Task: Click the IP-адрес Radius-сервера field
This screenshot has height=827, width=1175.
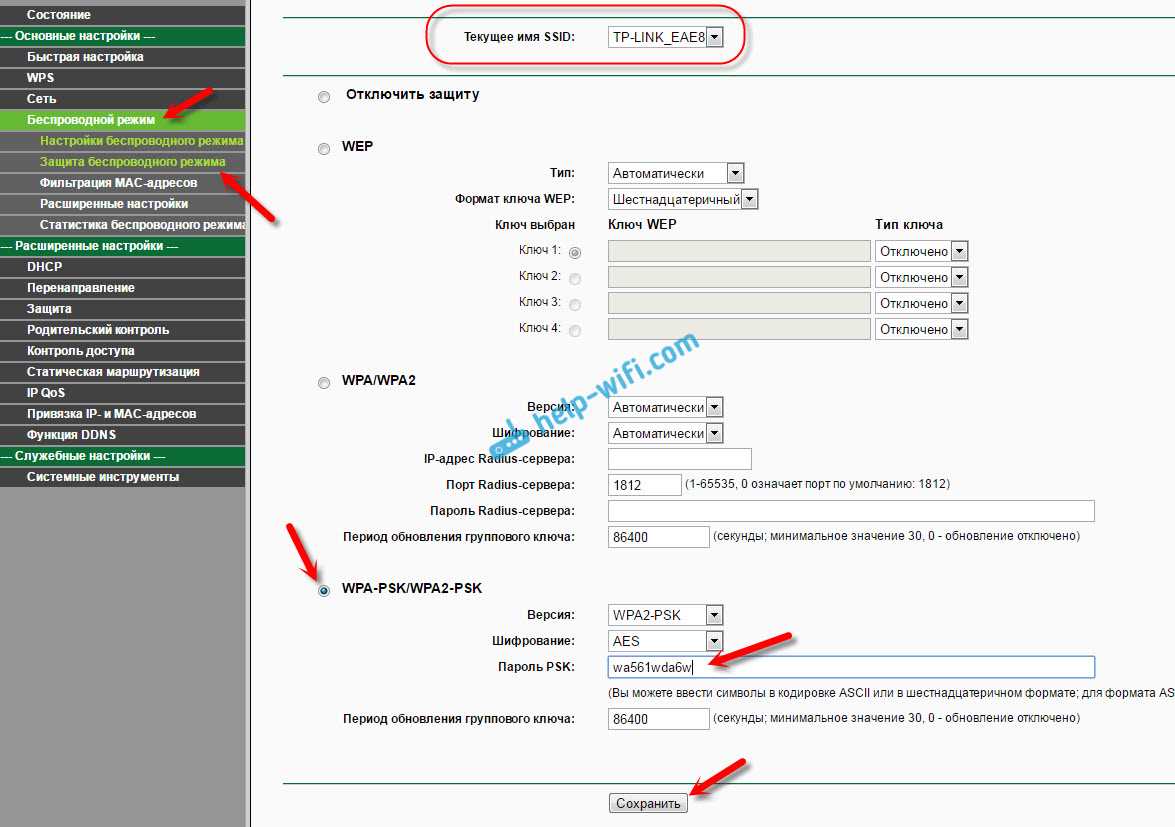Action: tap(679, 458)
